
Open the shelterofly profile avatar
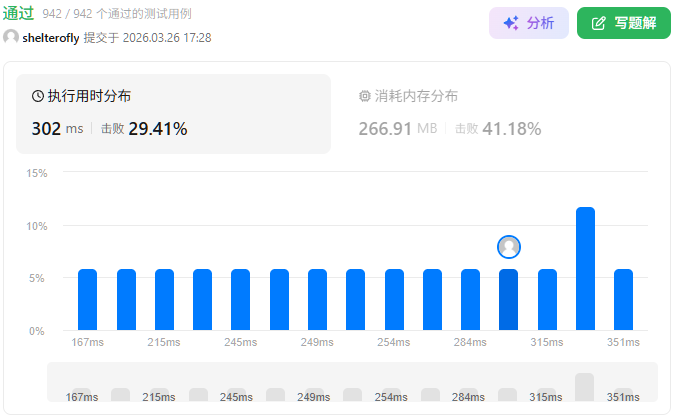(11, 37)
